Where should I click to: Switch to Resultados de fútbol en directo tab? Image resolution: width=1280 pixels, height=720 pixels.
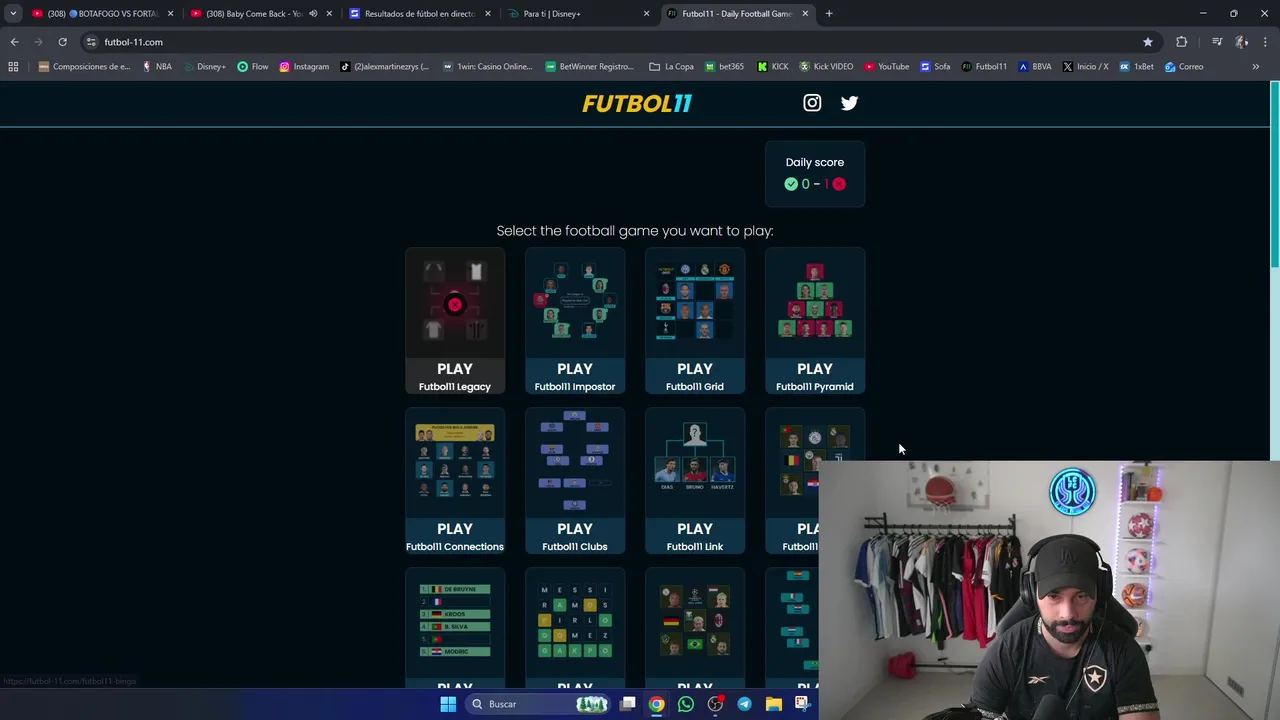[420, 14]
